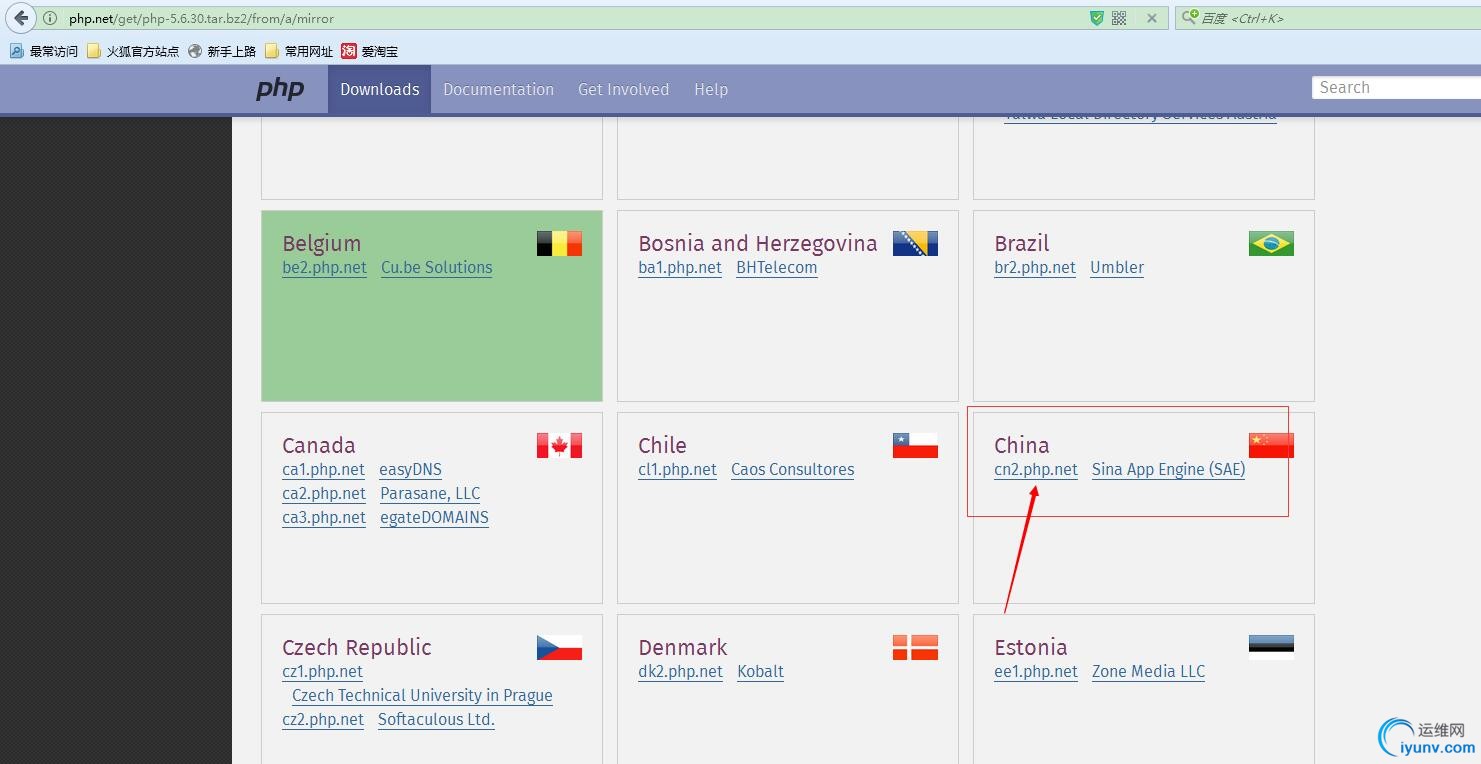
Task: Open the 新手上路 bookmark
Action: 222,51
